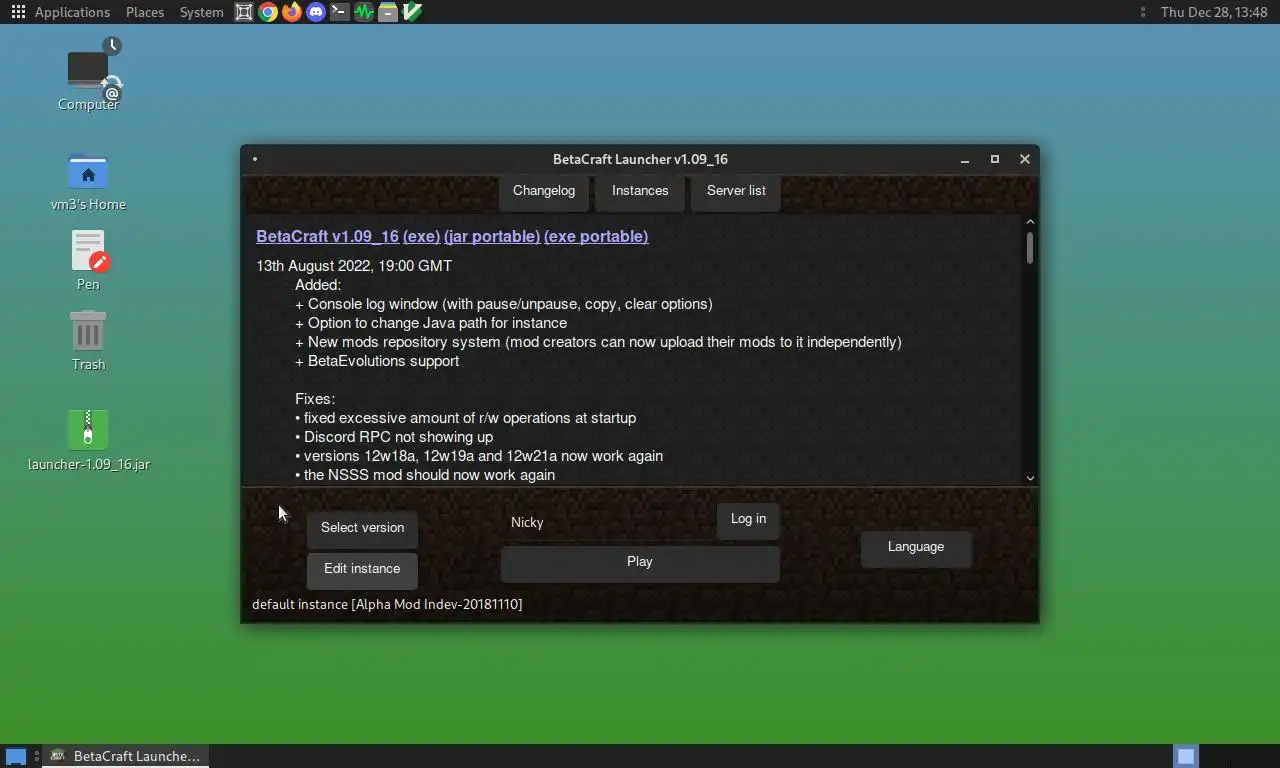Click the '+ BetaEvolutions support' changelog line
1280x768 pixels.
click(377, 361)
